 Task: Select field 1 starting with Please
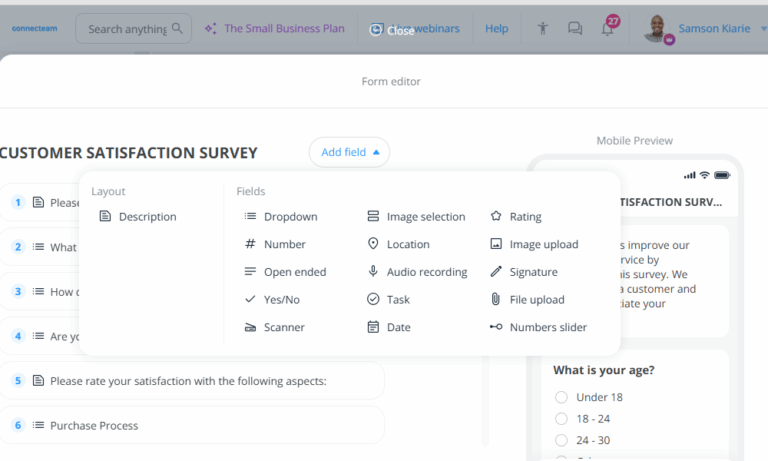(x=40, y=202)
